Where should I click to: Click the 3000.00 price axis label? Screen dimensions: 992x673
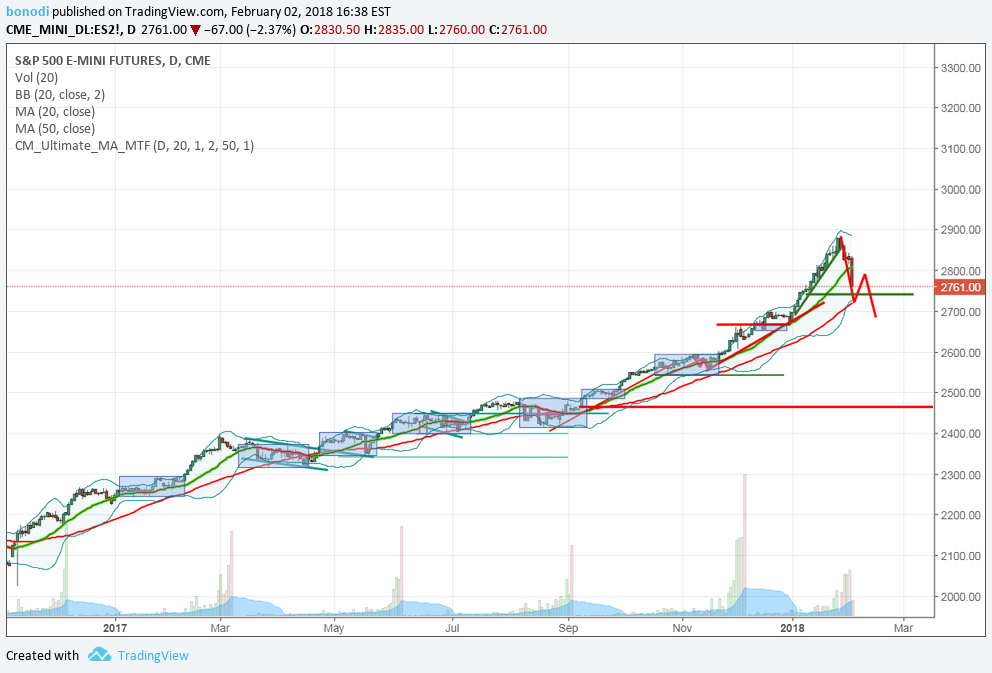coord(960,190)
